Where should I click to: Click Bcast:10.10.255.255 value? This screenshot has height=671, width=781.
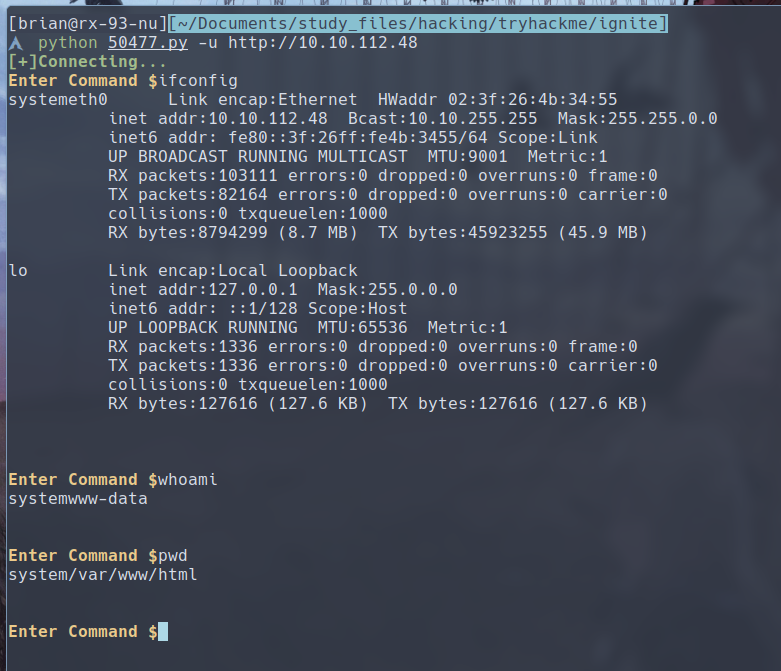pyautogui.click(x=443, y=119)
